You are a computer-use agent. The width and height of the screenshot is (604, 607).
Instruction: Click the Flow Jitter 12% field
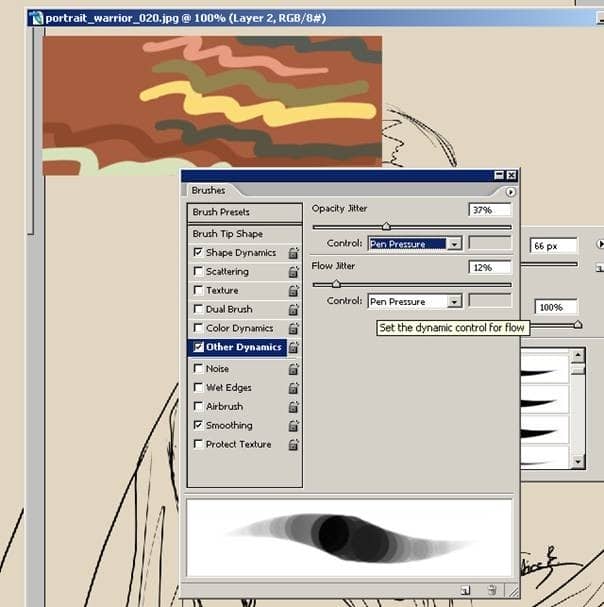(489, 267)
